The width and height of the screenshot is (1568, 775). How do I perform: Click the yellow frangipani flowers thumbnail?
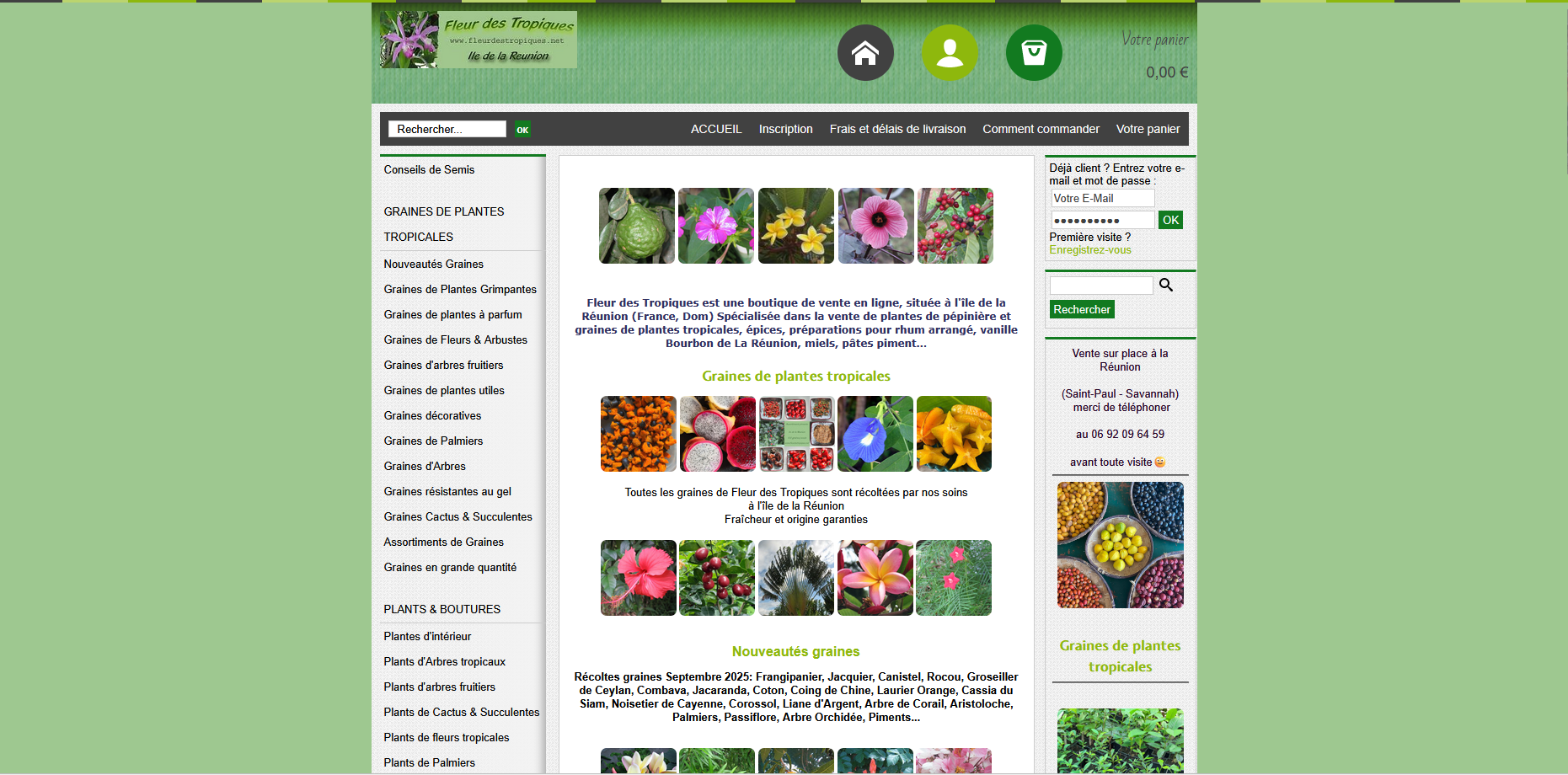pos(796,226)
